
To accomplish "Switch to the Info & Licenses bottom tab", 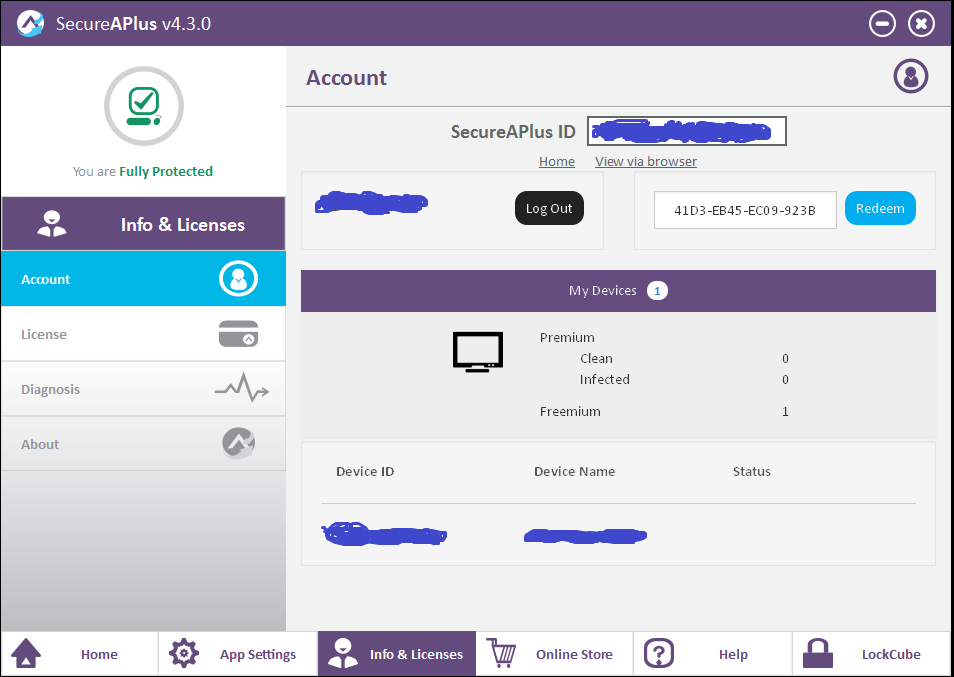I will pos(397,653).
